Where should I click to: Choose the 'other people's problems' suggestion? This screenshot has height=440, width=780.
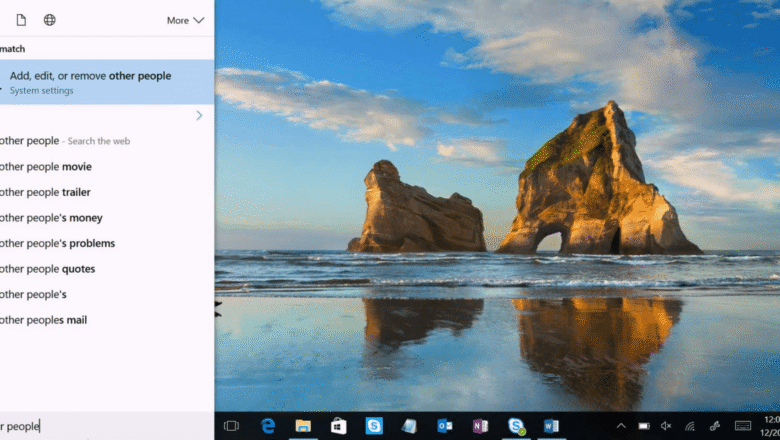click(57, 243)
